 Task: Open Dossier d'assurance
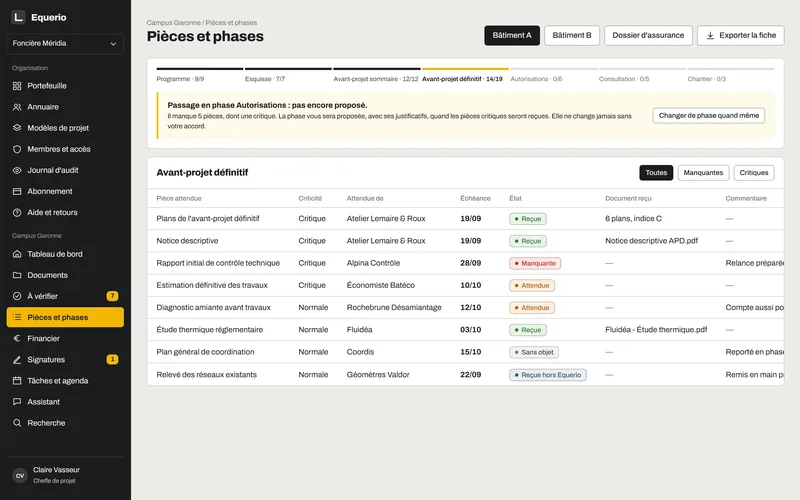pyautogui.click(x=648, y=35)
